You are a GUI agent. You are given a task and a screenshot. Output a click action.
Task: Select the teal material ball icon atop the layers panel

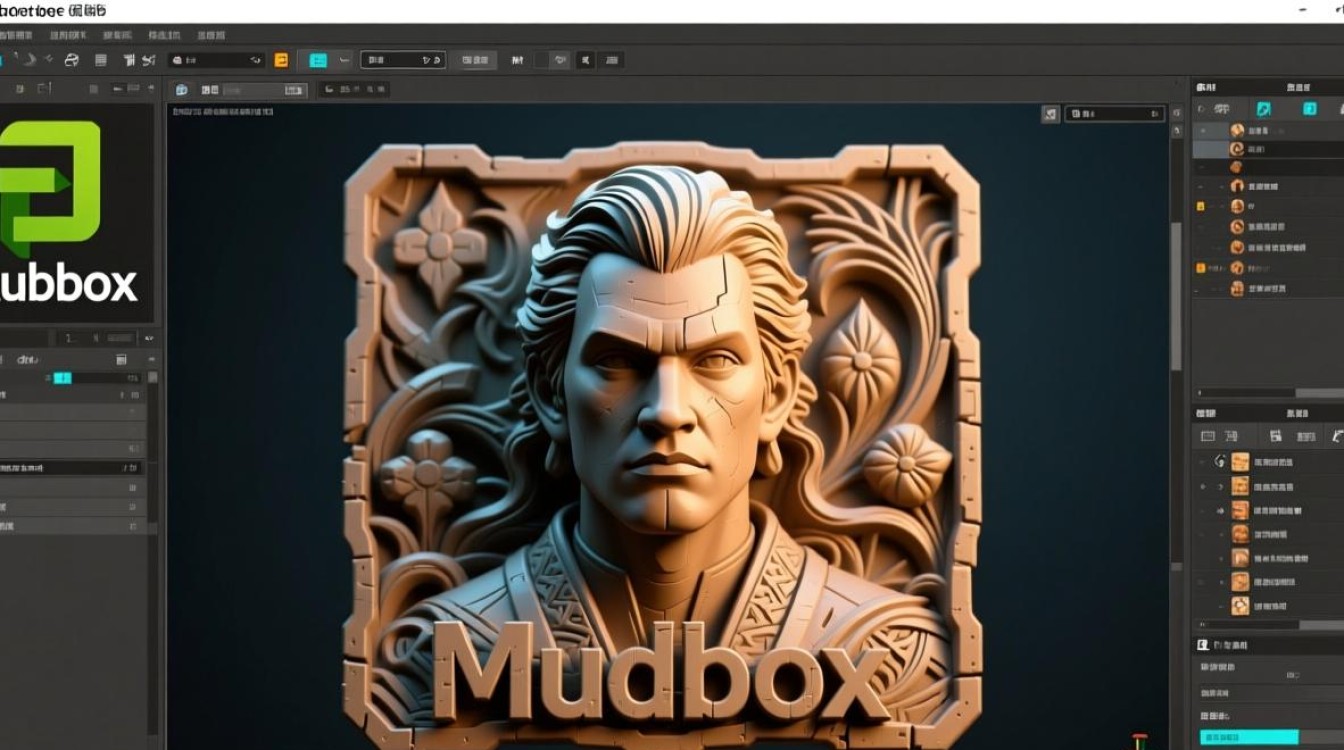pos(1264,109)
